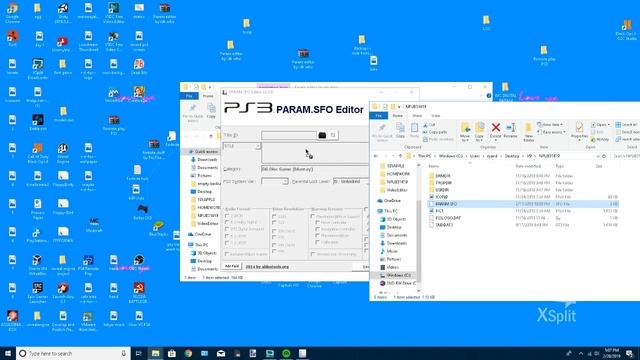640x360 pixels.
Task: Click the Add Field button
Action: [232, 266]
